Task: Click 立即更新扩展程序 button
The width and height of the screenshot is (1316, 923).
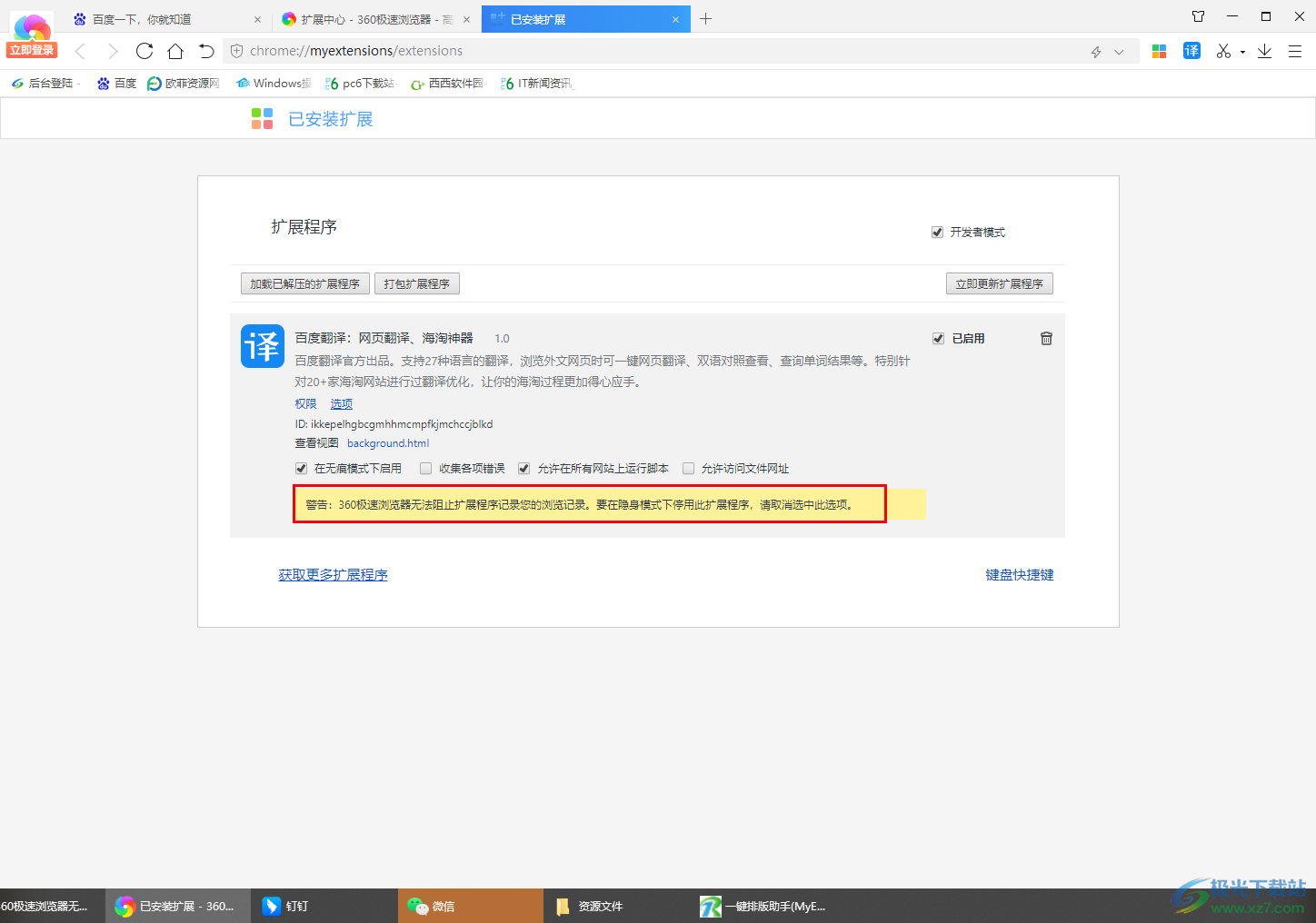Action: (999, 283)
